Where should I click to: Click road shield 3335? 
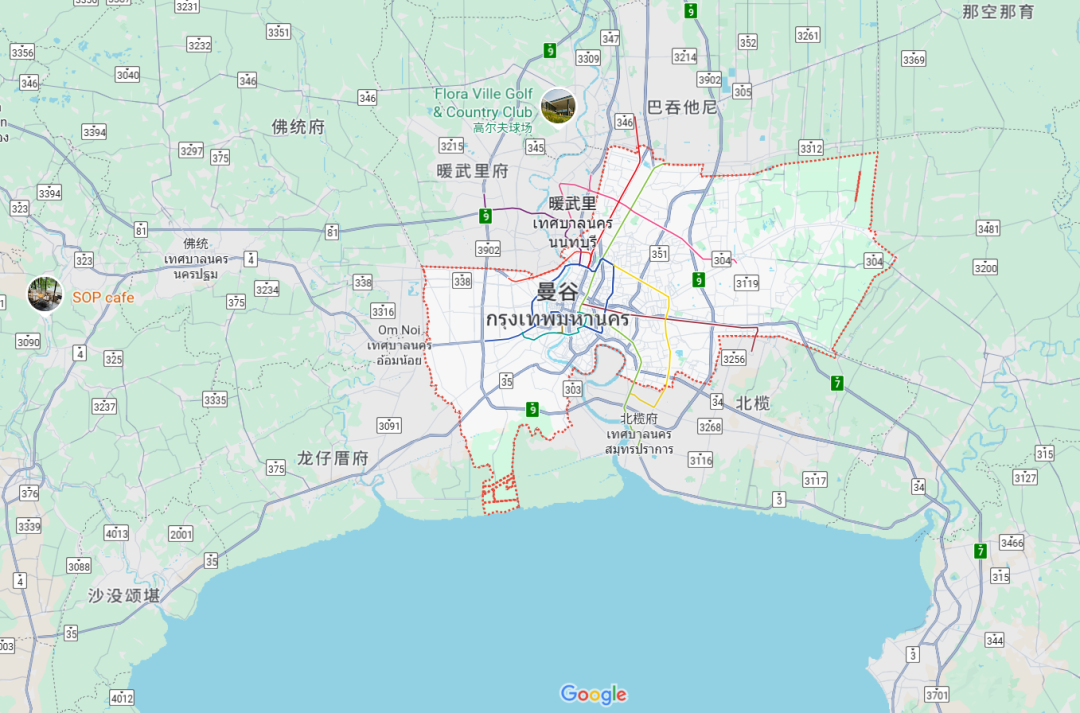tap(215, 400)
